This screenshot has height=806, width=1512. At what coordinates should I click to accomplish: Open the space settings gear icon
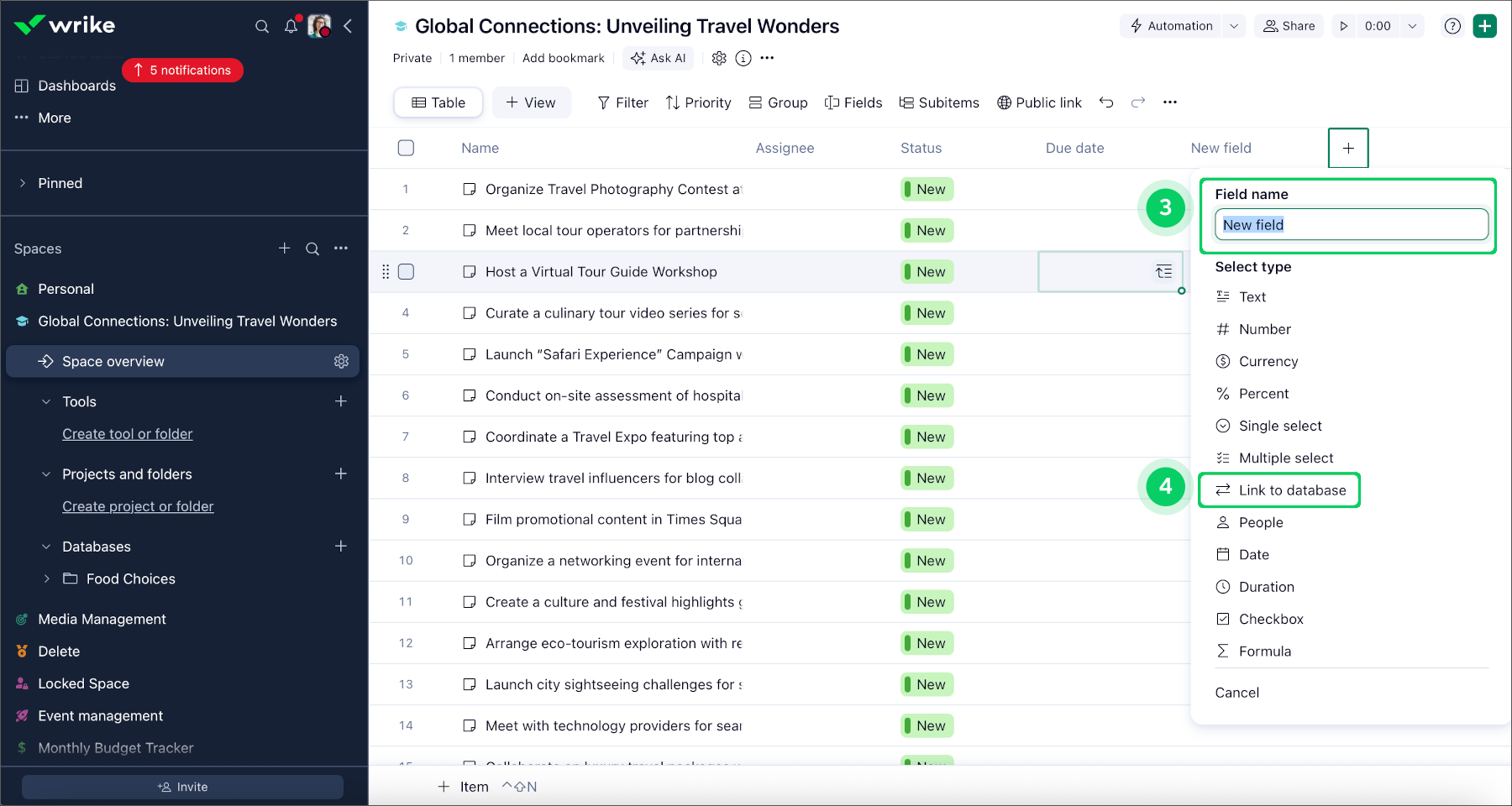(719, 58)
